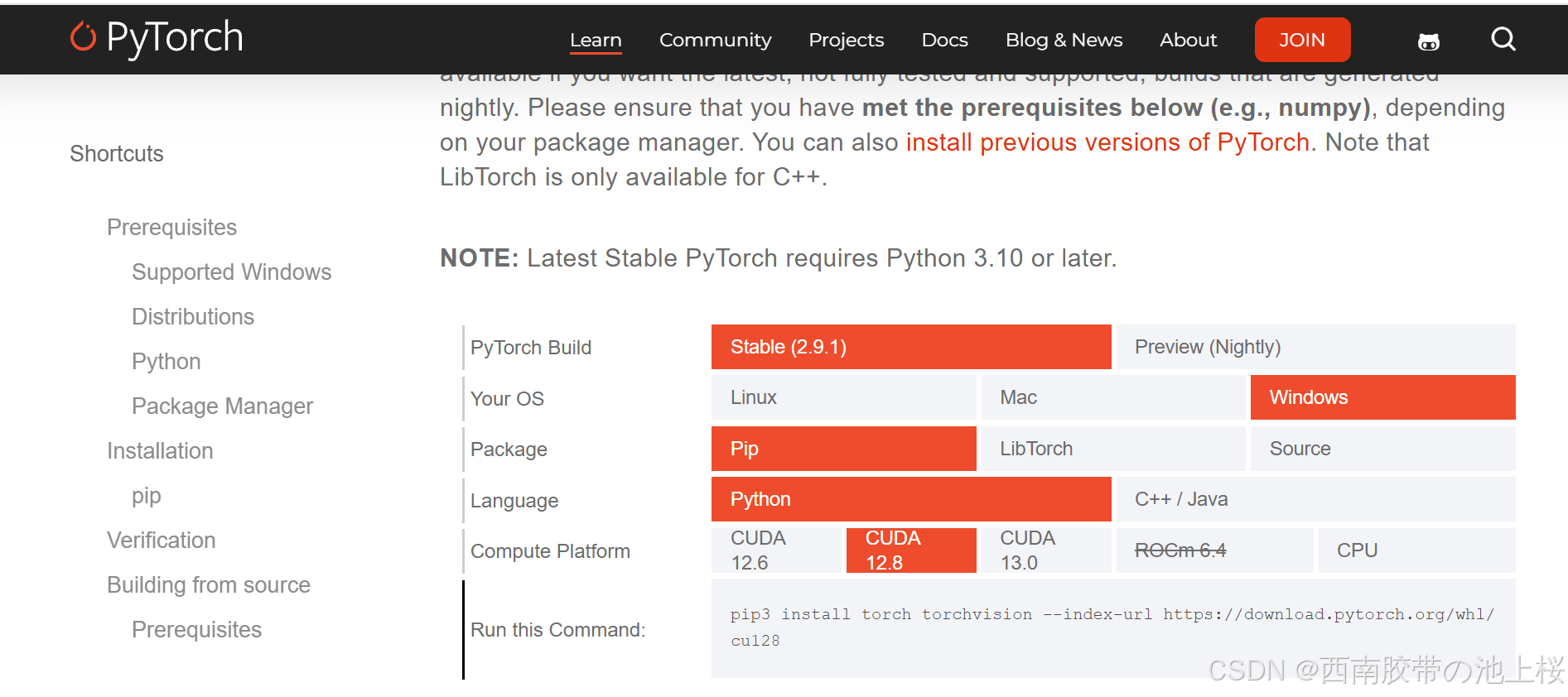This screenshot has height=697, width=1568.
Task: Pick CPU as compute platform
Action: click(1416, 550)
